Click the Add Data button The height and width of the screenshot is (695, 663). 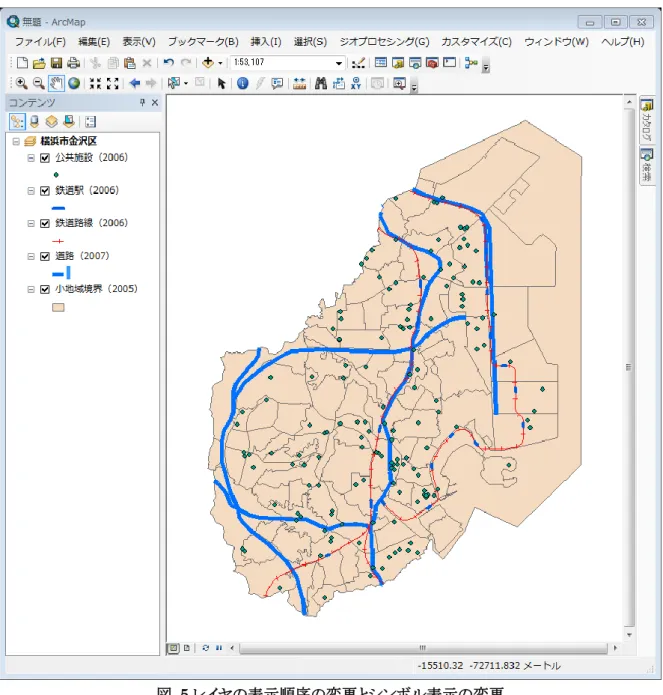[207, 63]
